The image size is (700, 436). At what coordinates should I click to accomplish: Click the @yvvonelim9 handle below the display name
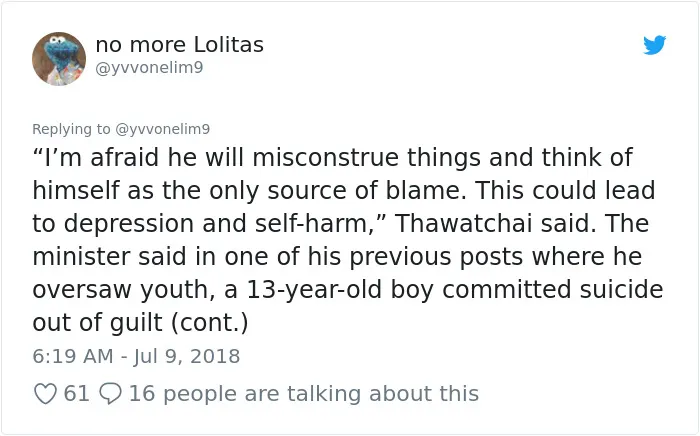149,68
